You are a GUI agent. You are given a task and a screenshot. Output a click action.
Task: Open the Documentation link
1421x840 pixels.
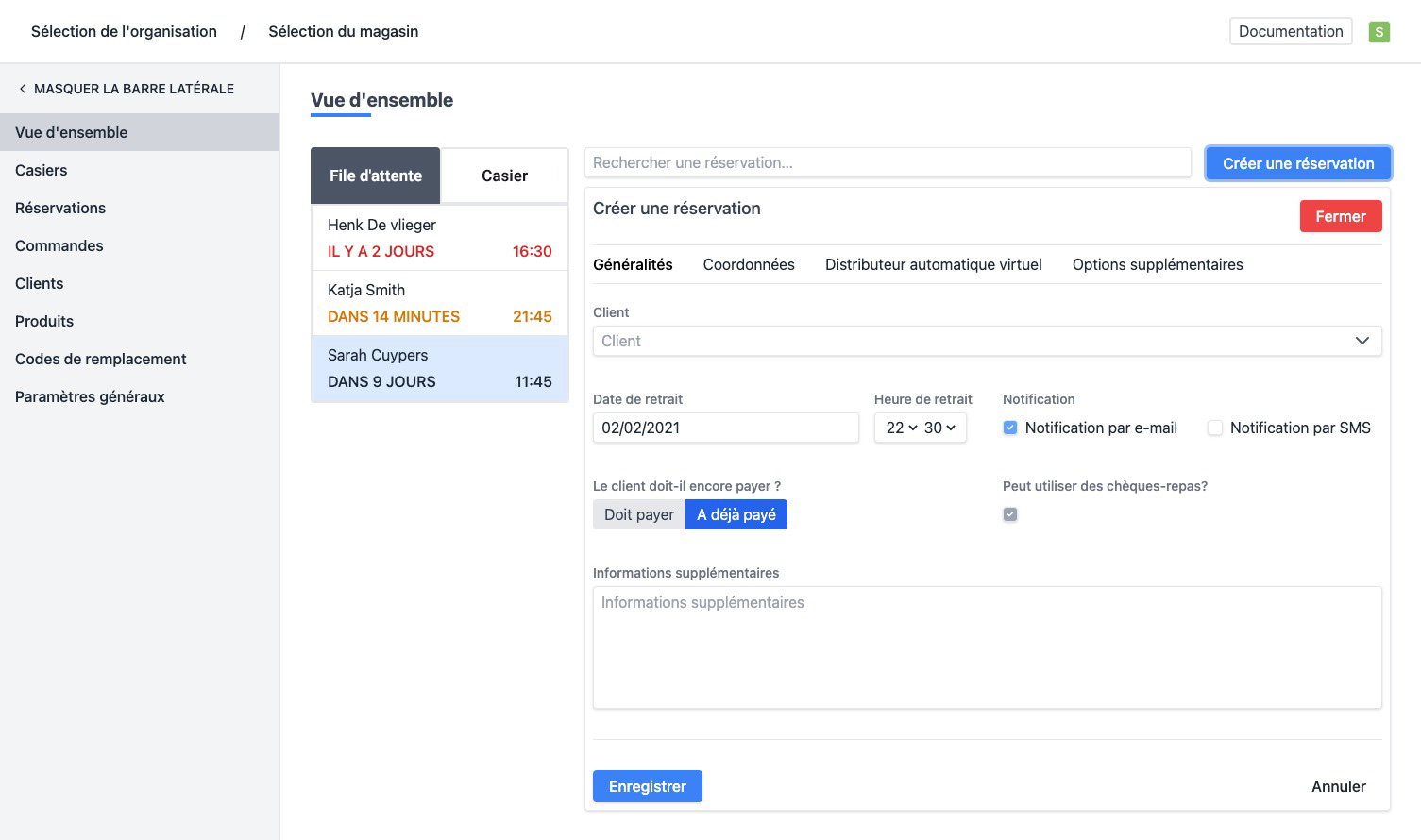coord(1290,31)
